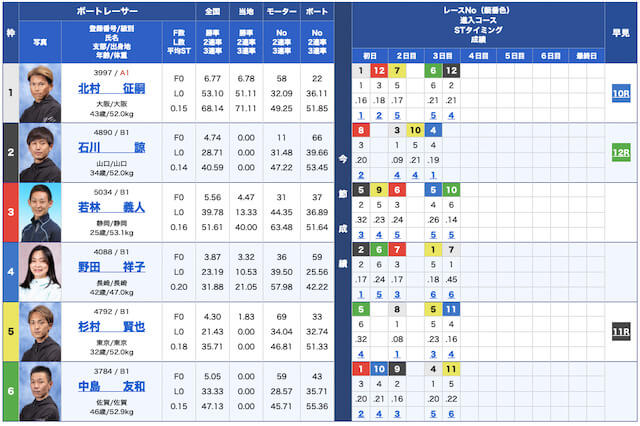Image resolution: width=640 pixels, height=426 pixels.
Task: Click the red lane number 3 cell
Action: (x=10, y=212)
